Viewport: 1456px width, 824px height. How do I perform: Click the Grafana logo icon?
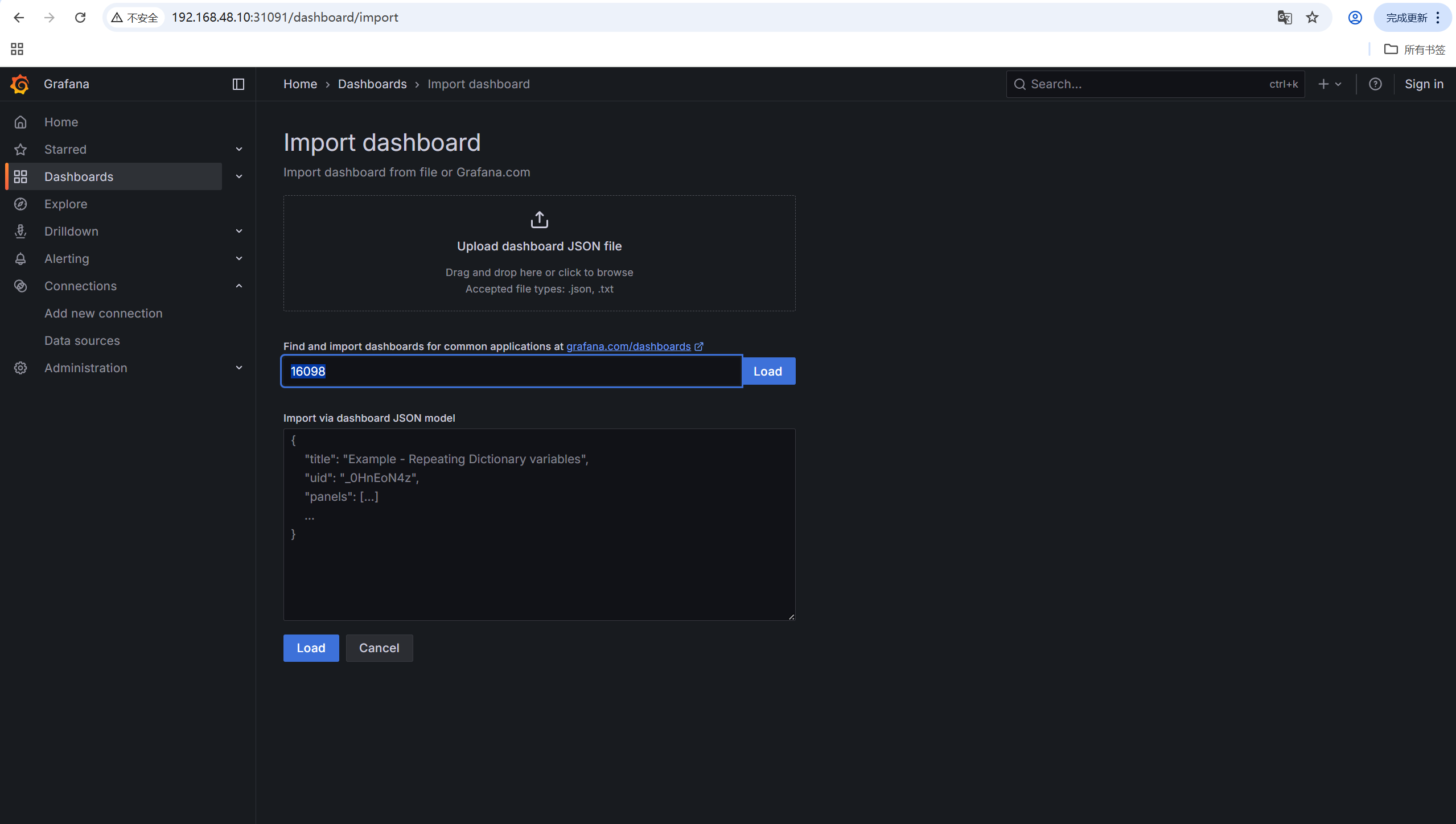click(x=20, y=84)
